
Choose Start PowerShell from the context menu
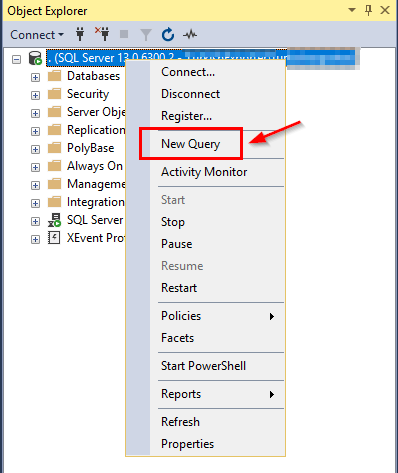pyautogui.click(x=205, y=366)
